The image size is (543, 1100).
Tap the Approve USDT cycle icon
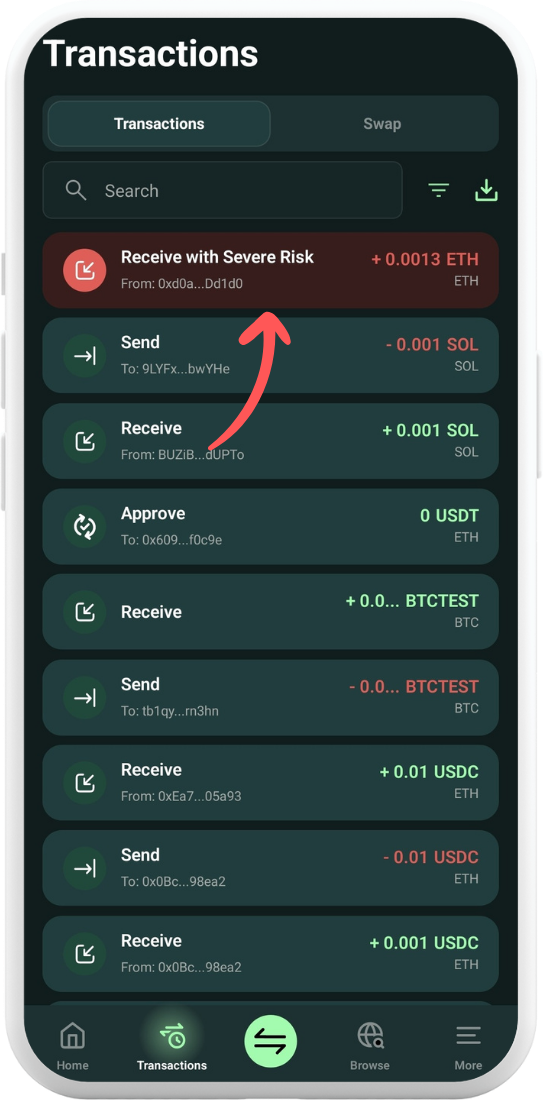pos(85,526)
